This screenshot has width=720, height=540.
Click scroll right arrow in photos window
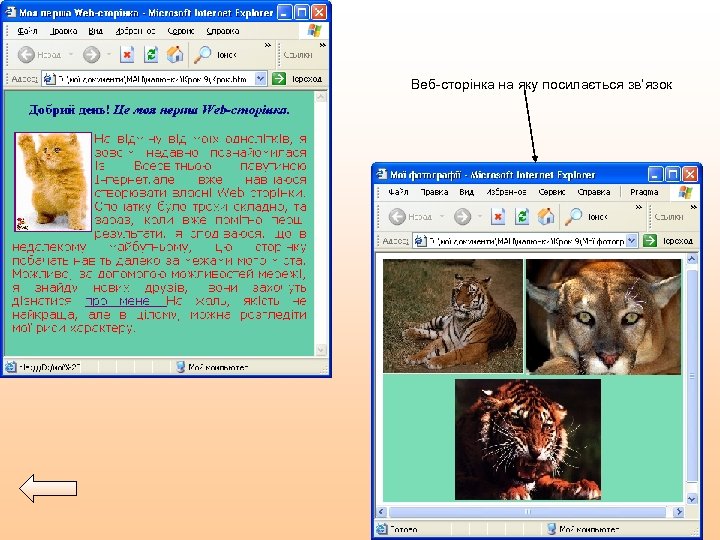[680, 512]
